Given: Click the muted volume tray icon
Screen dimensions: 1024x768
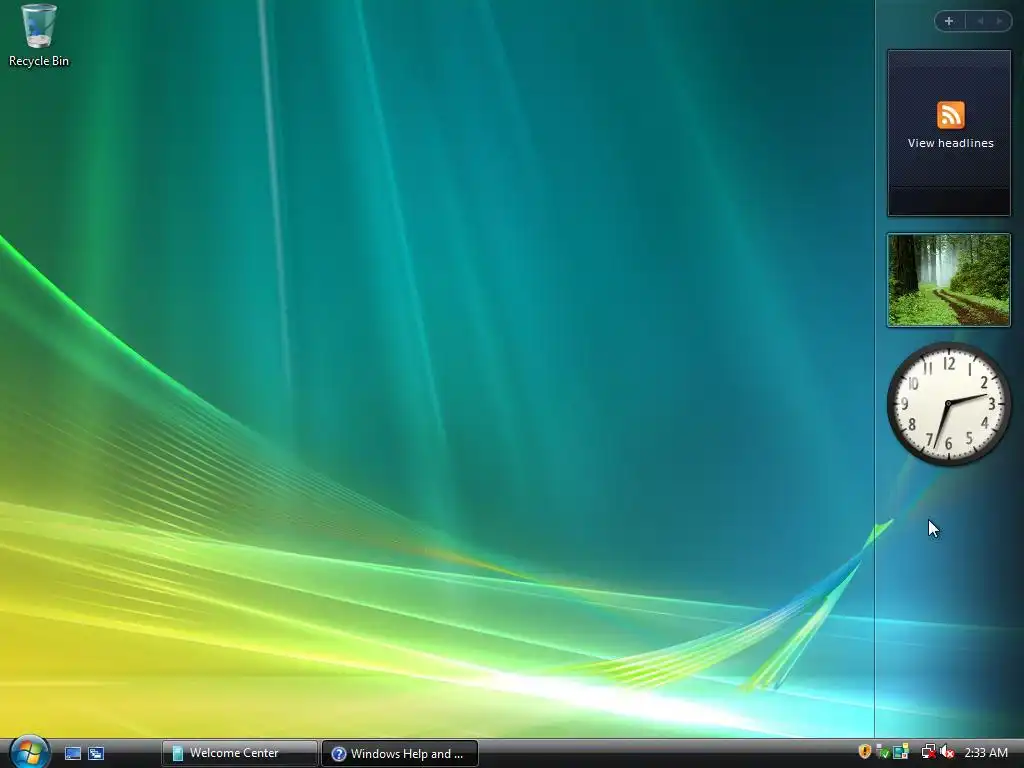Looking at the screenshot, I should coord(947,752).
